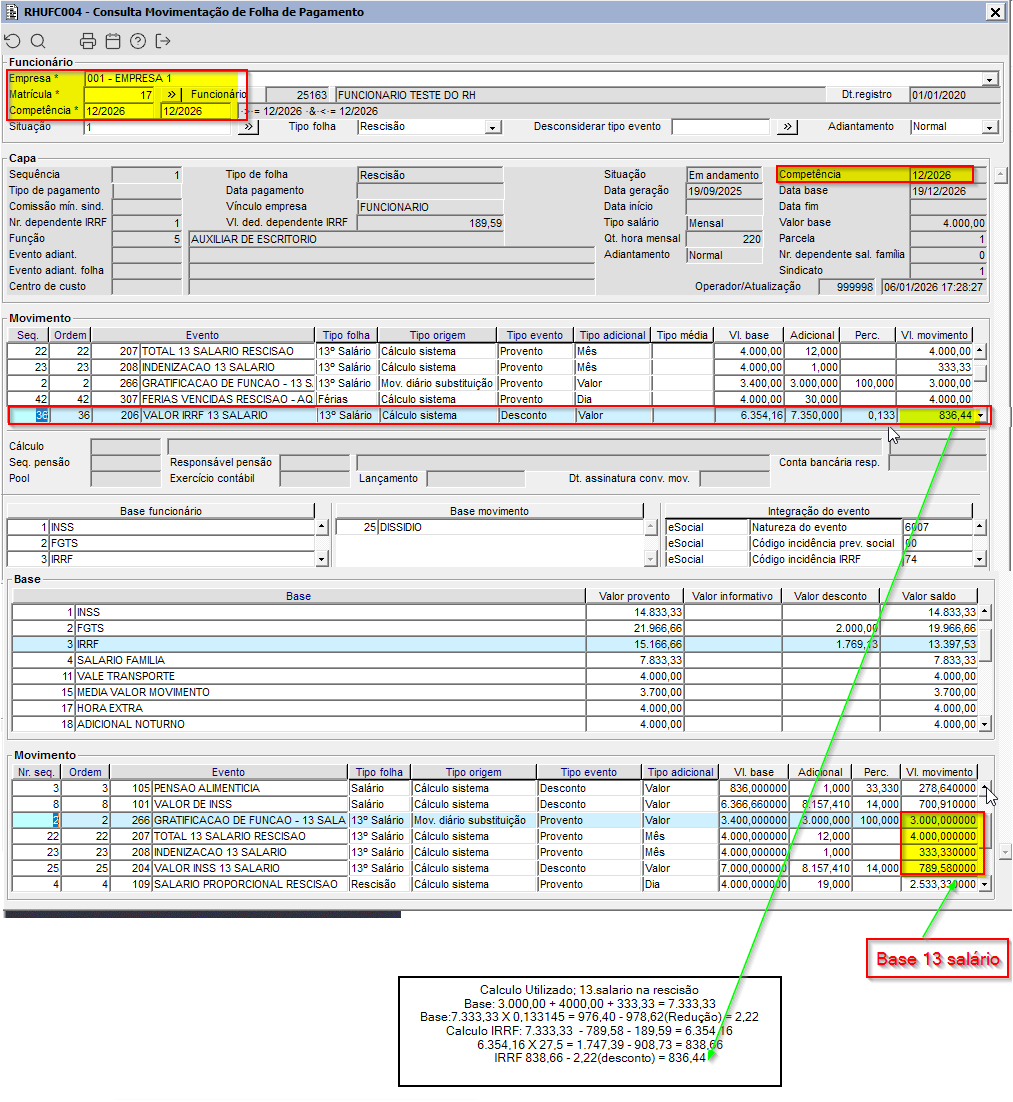Click the app icon in title bar

[11, 11]
